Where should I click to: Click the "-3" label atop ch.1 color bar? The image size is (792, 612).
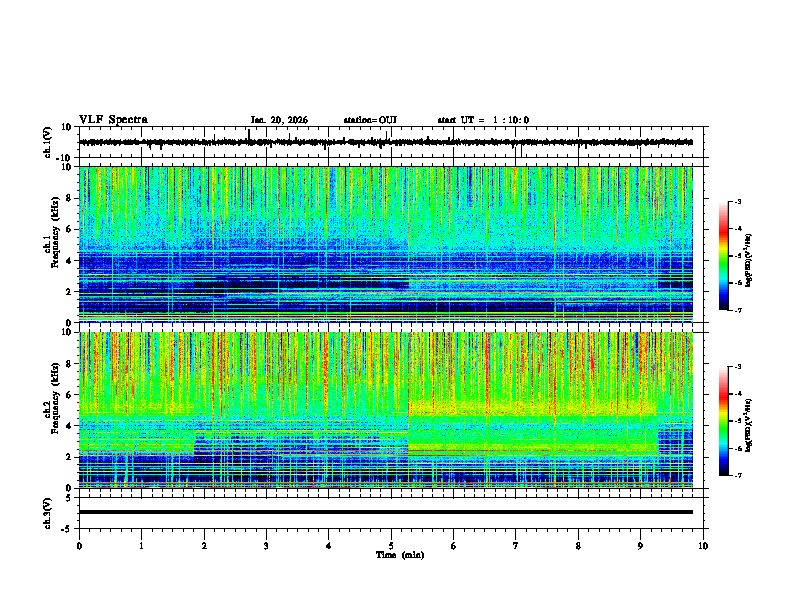tap(737, 201)
